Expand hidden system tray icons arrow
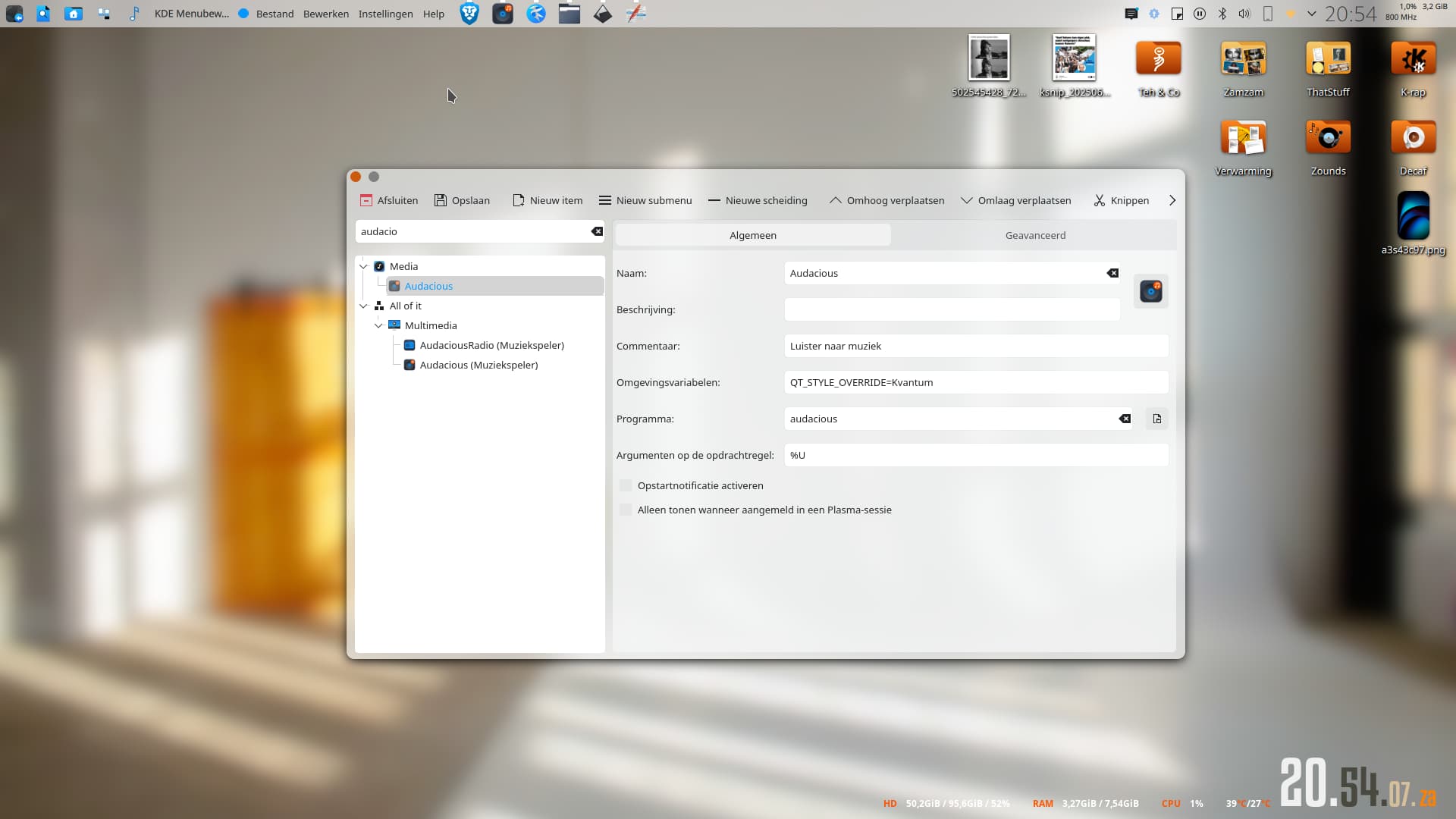Image resolution: width=1456 pixels, height=819 pixels. [x=1312, y=14]
